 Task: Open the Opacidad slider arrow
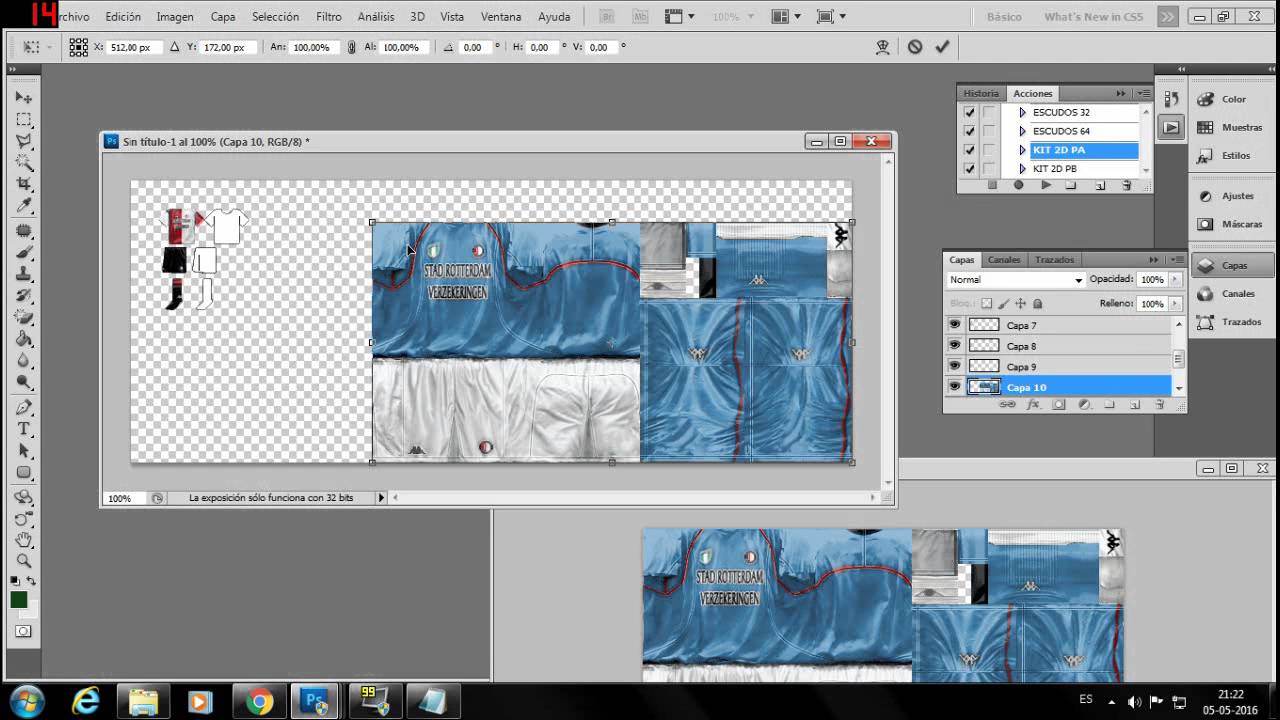pos(1175,280)
